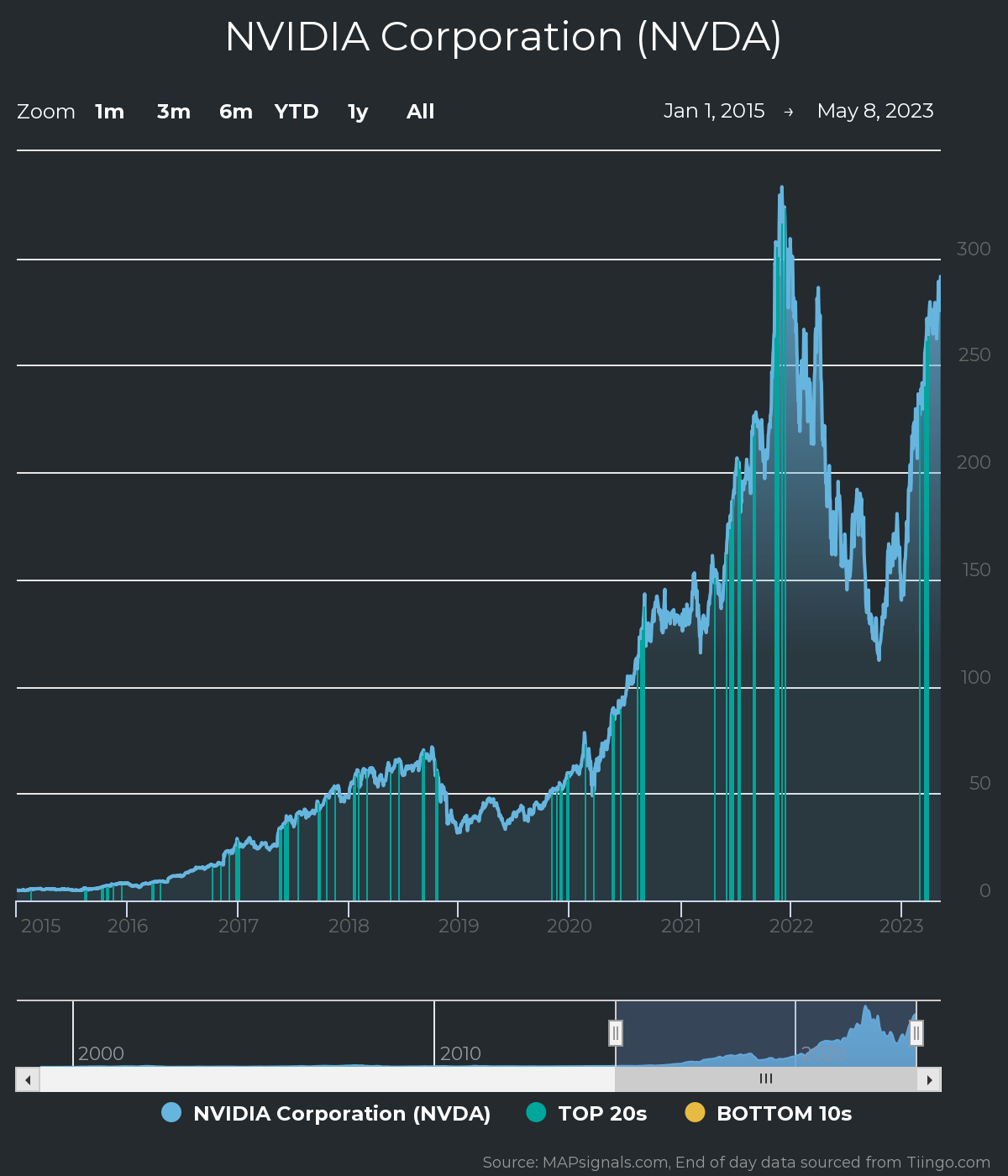Image resolution: width=1008 pixels, height=1176 pixels.
Task: Click the grip icon on the scrollbar thumb
Action: pyautogui.click(x=765, y=1079)
